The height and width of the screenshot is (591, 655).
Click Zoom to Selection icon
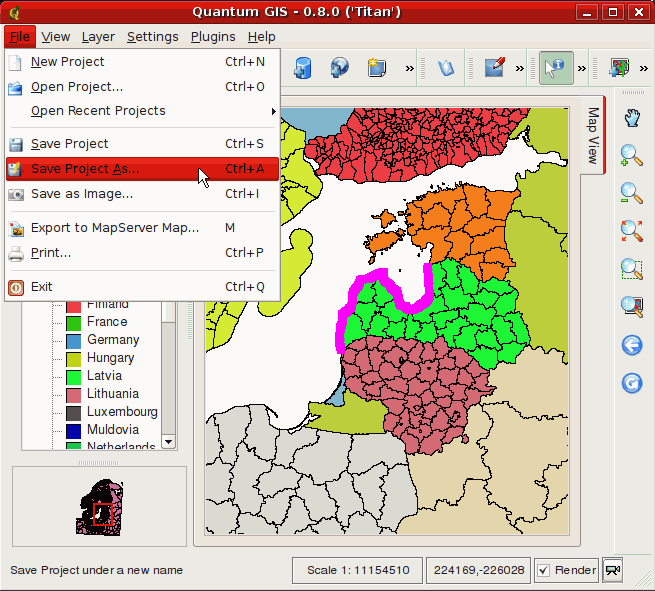pos(631,269)
